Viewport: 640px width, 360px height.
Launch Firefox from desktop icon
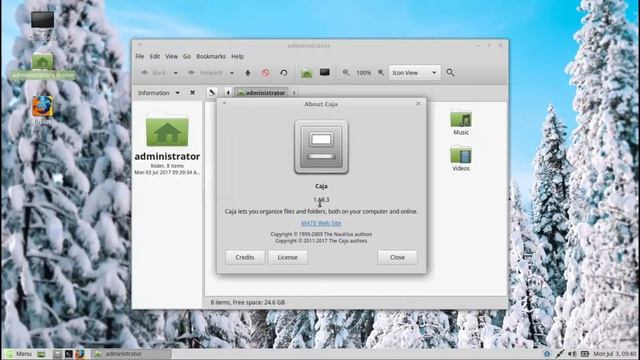(42, 107)
